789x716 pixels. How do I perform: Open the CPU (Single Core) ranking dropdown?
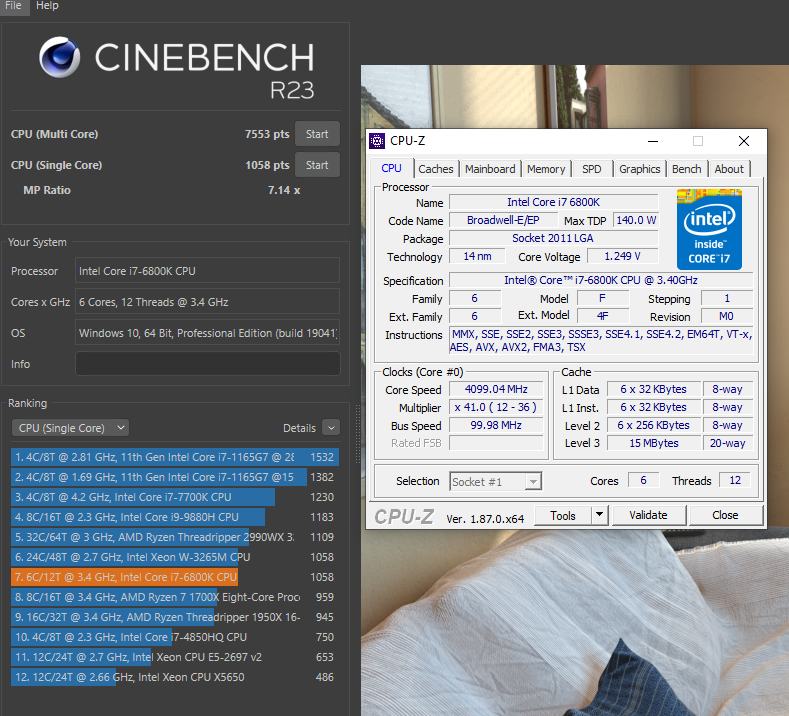[70, 428]
